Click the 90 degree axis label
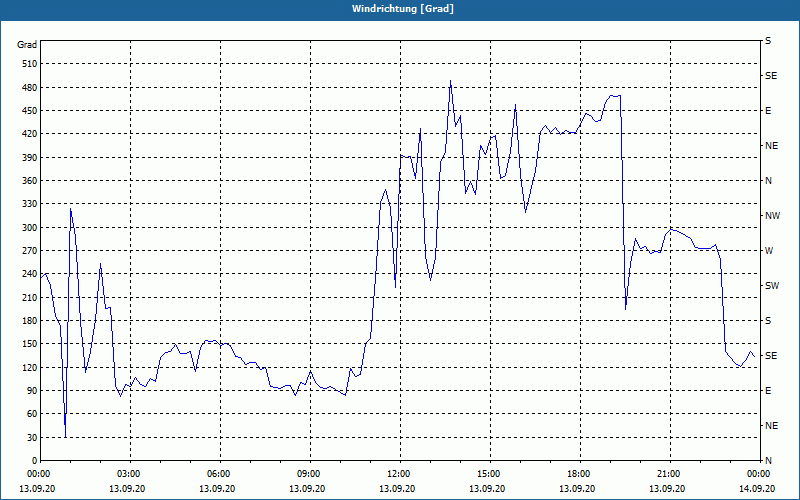This screenshot has height=500, width=800. [33, 391]
